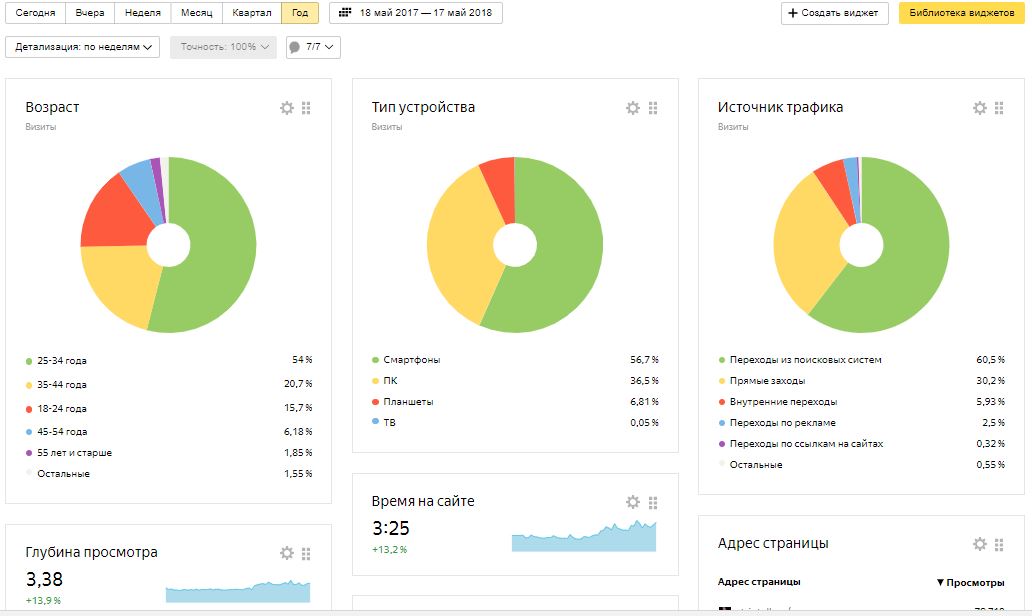Screen dimensions: 1032x616
Task: Click the 3:25 time on site value
Action: click(390, 528)
